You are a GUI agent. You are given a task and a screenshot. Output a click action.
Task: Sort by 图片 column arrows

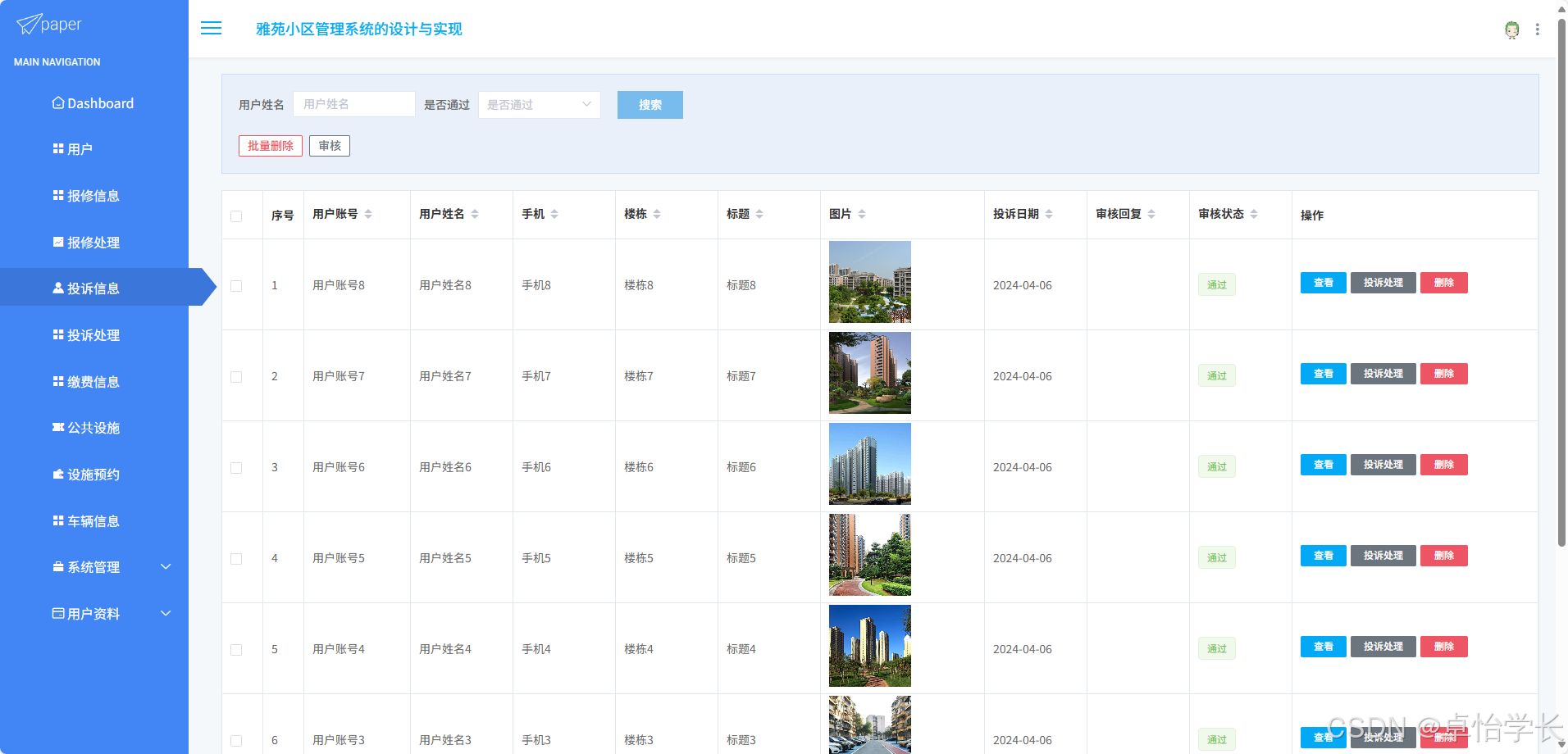(x=862, y=214)
